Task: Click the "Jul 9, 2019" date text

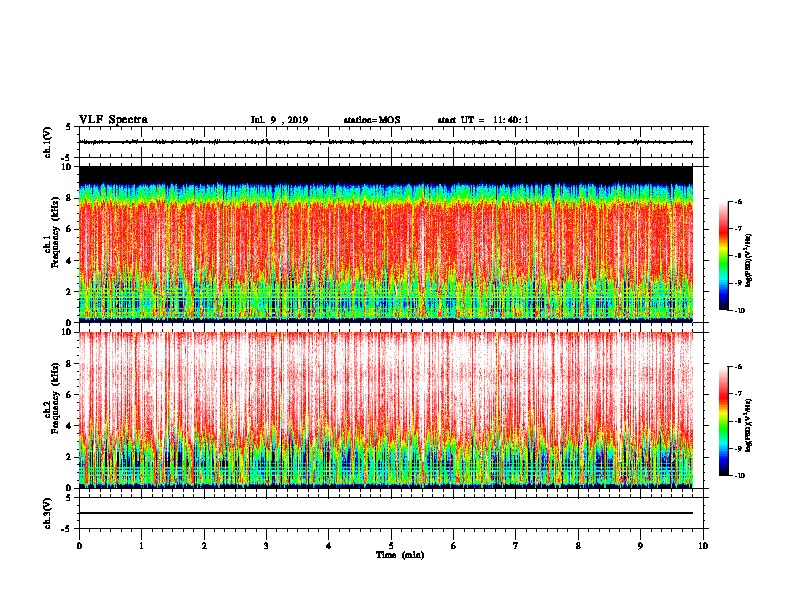Action: pyautogui.click(x=279, y=120)
